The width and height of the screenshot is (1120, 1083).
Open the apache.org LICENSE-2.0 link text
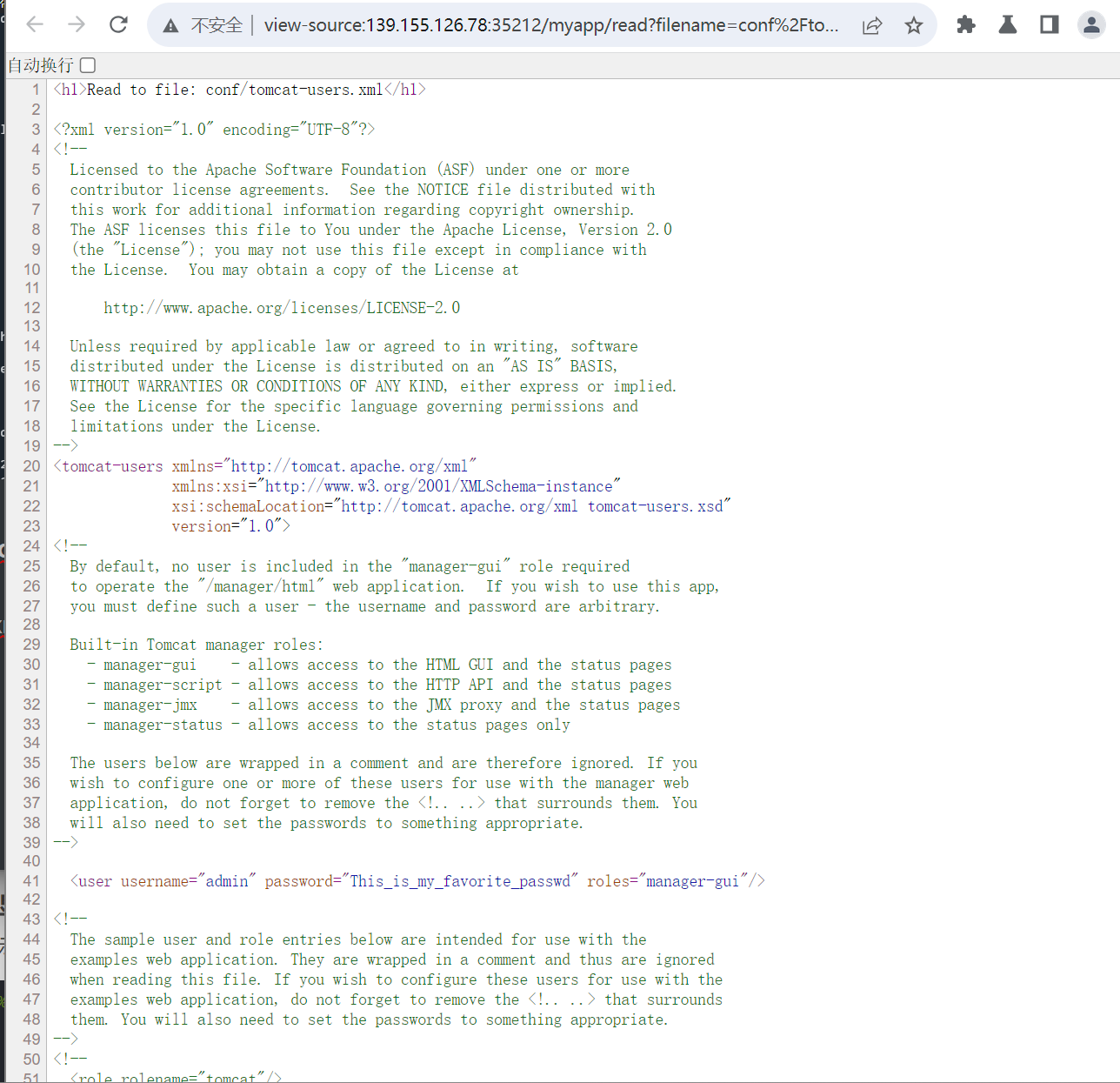(x=282, y=308)
